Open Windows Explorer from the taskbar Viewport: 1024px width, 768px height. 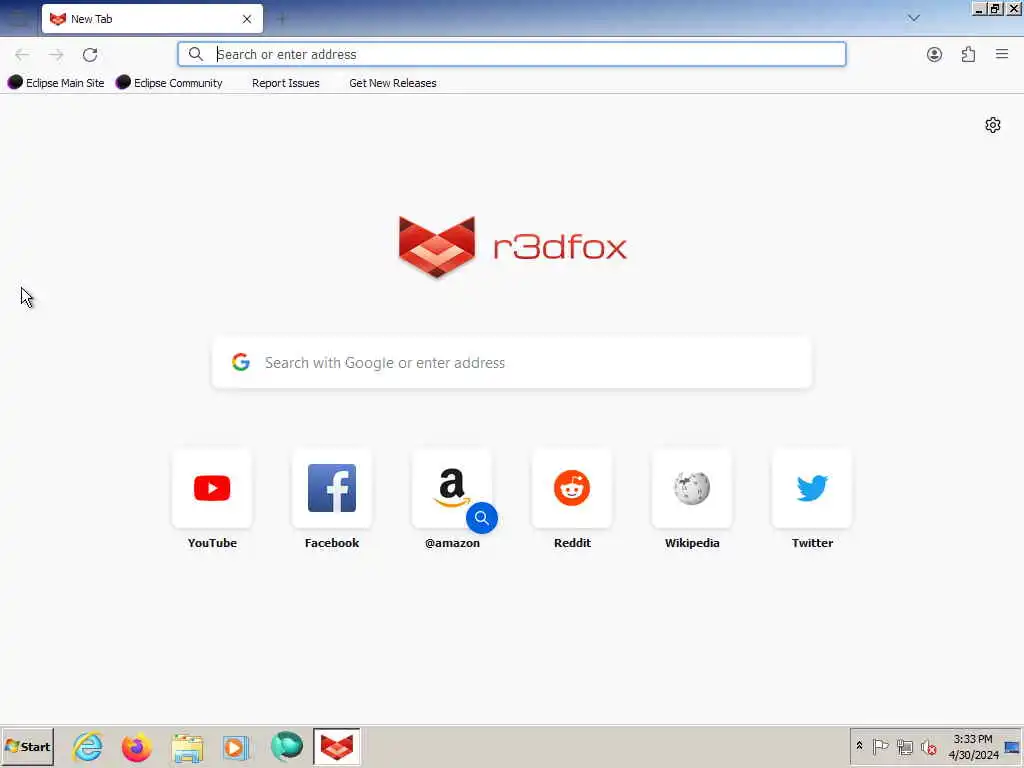tap(187, 746)
